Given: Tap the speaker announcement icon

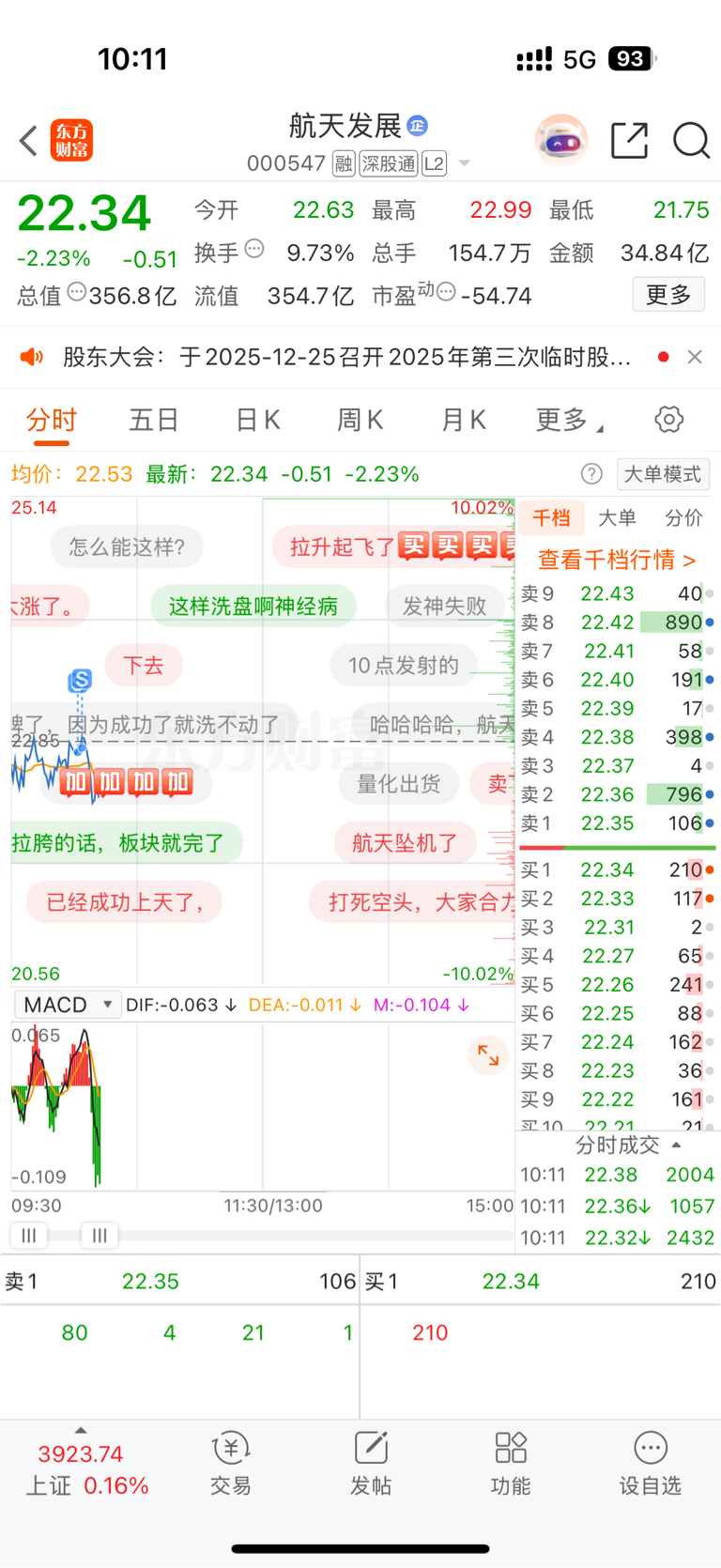Looking at the screenshot, I should click(x=32, y=357).
